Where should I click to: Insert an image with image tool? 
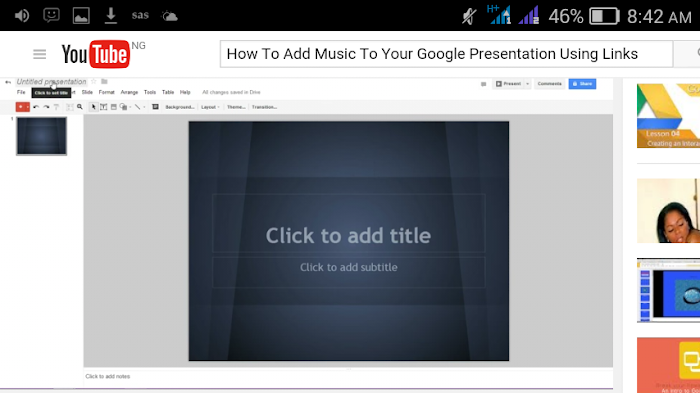[113, 107]
